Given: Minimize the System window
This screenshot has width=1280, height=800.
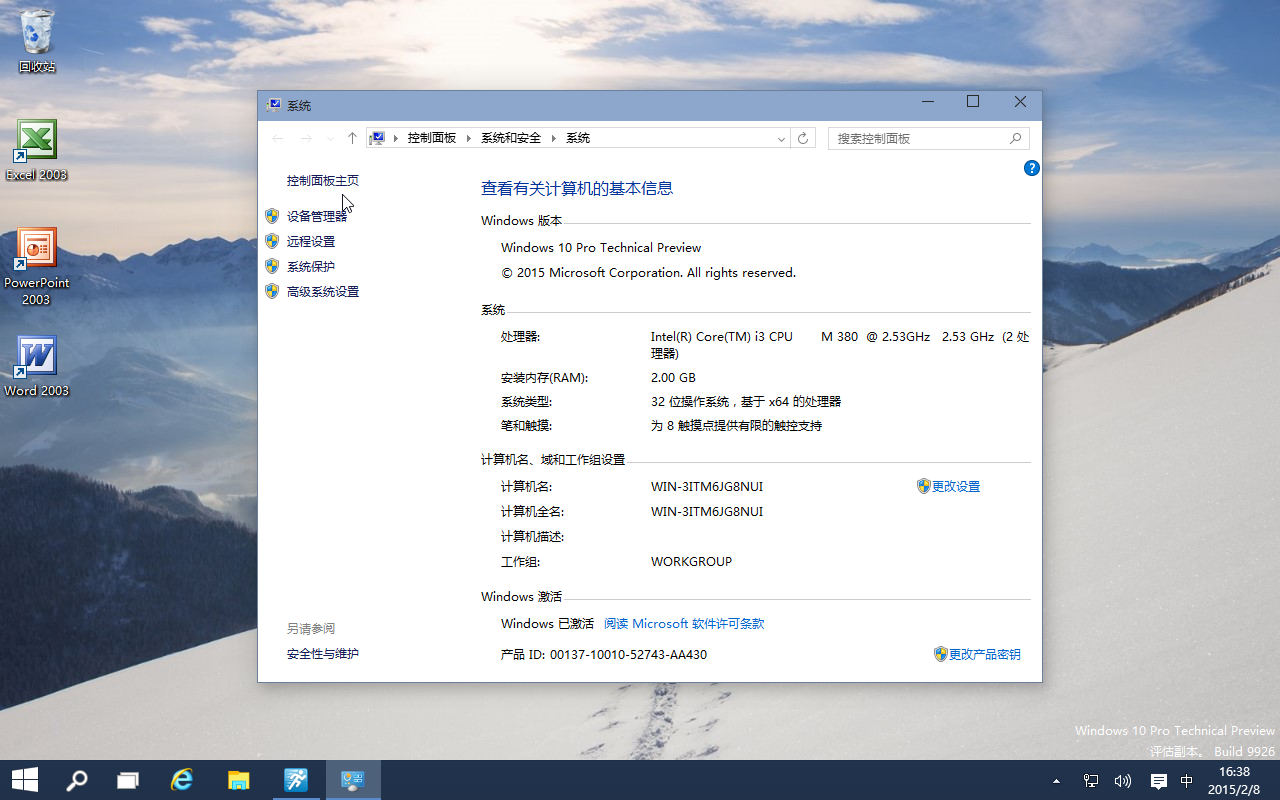Looking at the screenshot, I should pyautogui.click(x=927, y=102).
